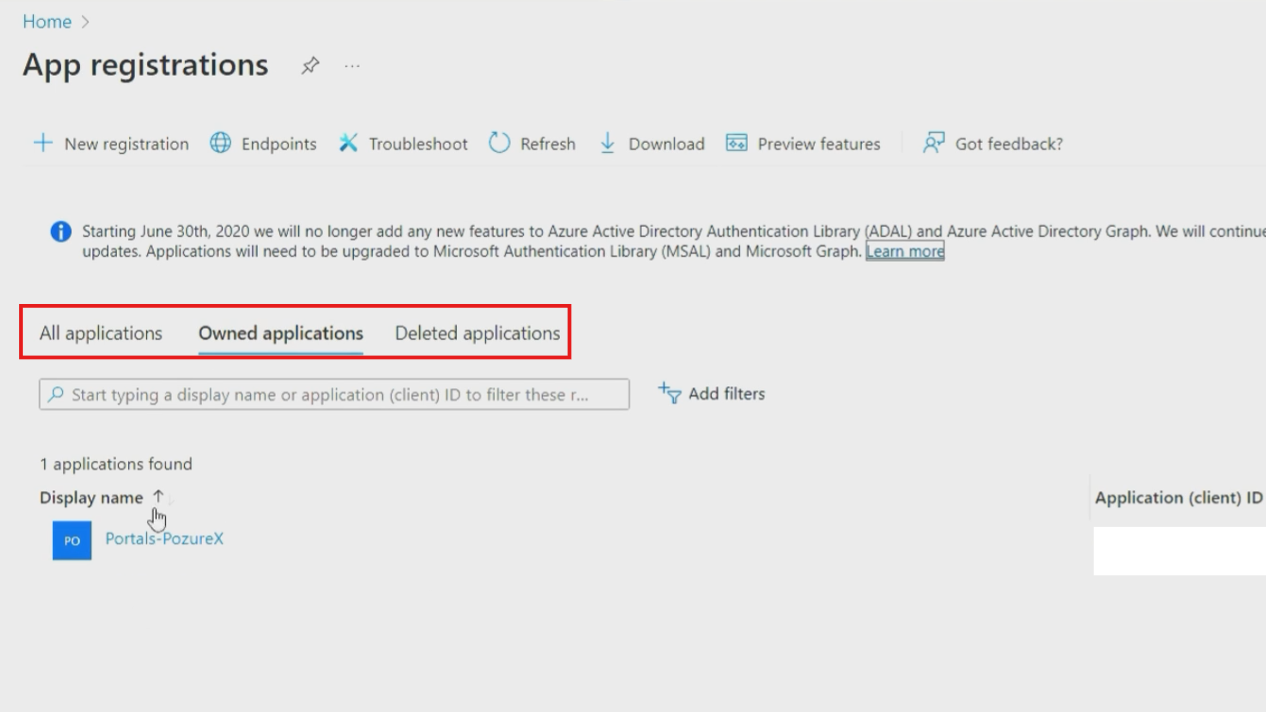Open the Learn more link
Viewport: 1266px width, 712px height.
pyautogui.click(x=905, y=251)
